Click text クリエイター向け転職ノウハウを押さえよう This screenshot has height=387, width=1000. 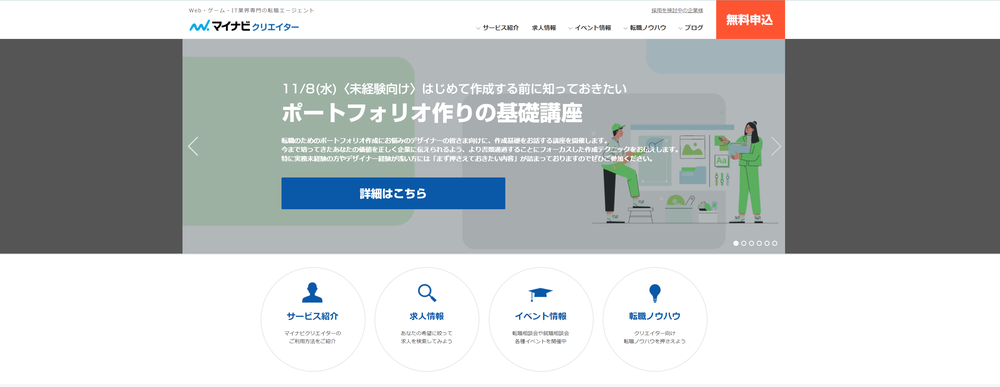[654, 337]
